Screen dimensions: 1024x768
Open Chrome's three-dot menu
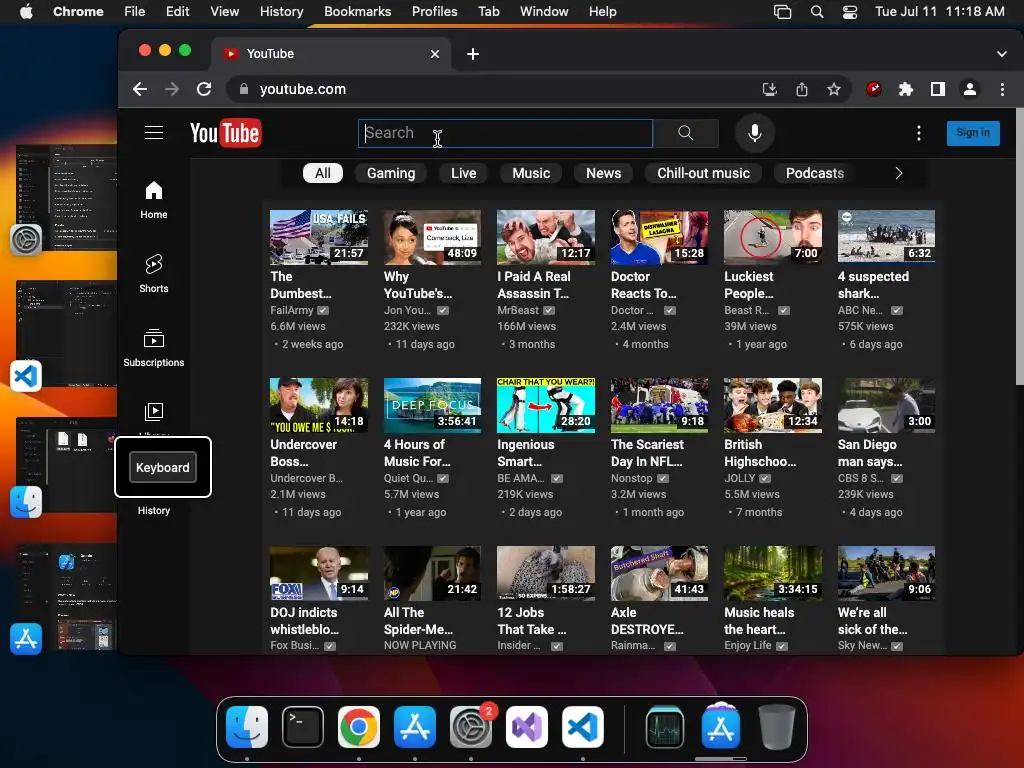click(x=1002, y=89)
